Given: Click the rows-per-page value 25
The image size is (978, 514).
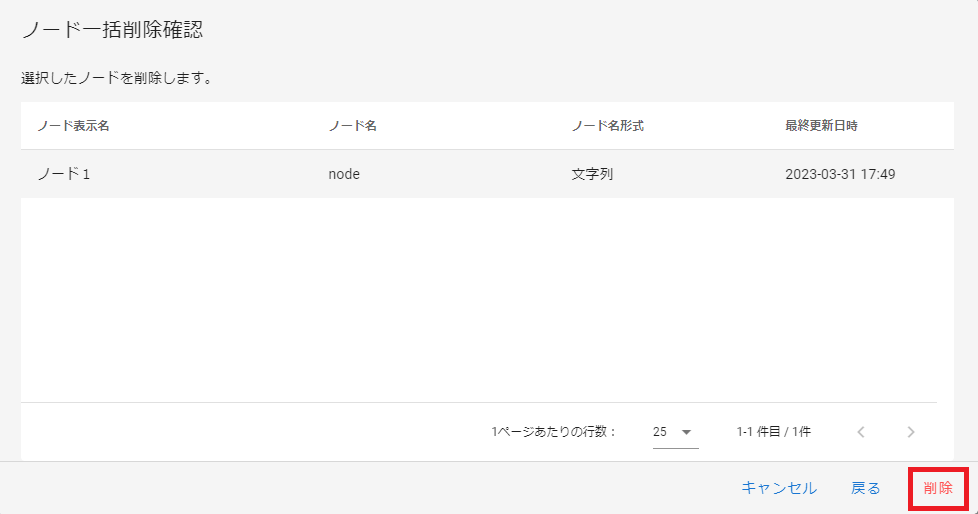Looking at the screenshot, I should [660, 432].
